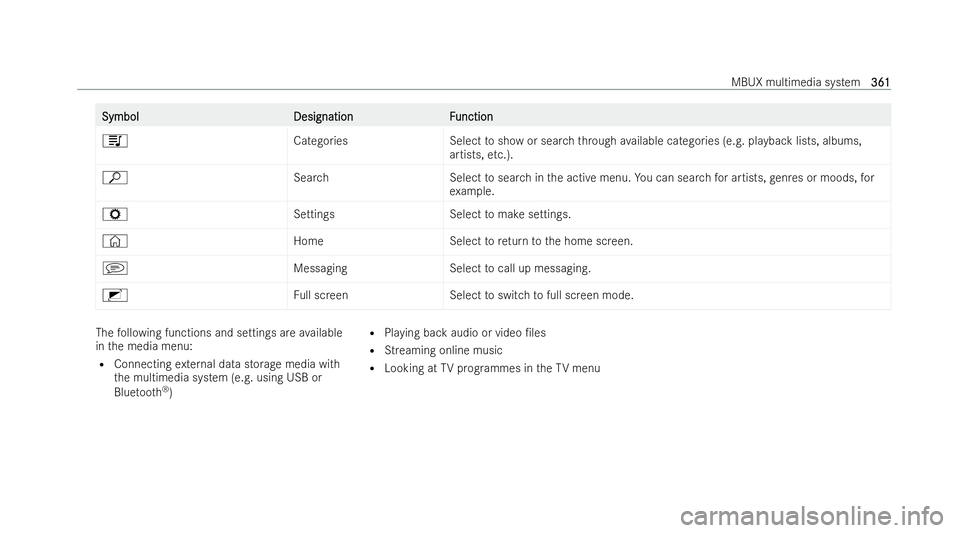The width and height of the screenshot is (960, 533).
Task: Click the 'Streaming online music' bullet
Action: tap(443, 351)
